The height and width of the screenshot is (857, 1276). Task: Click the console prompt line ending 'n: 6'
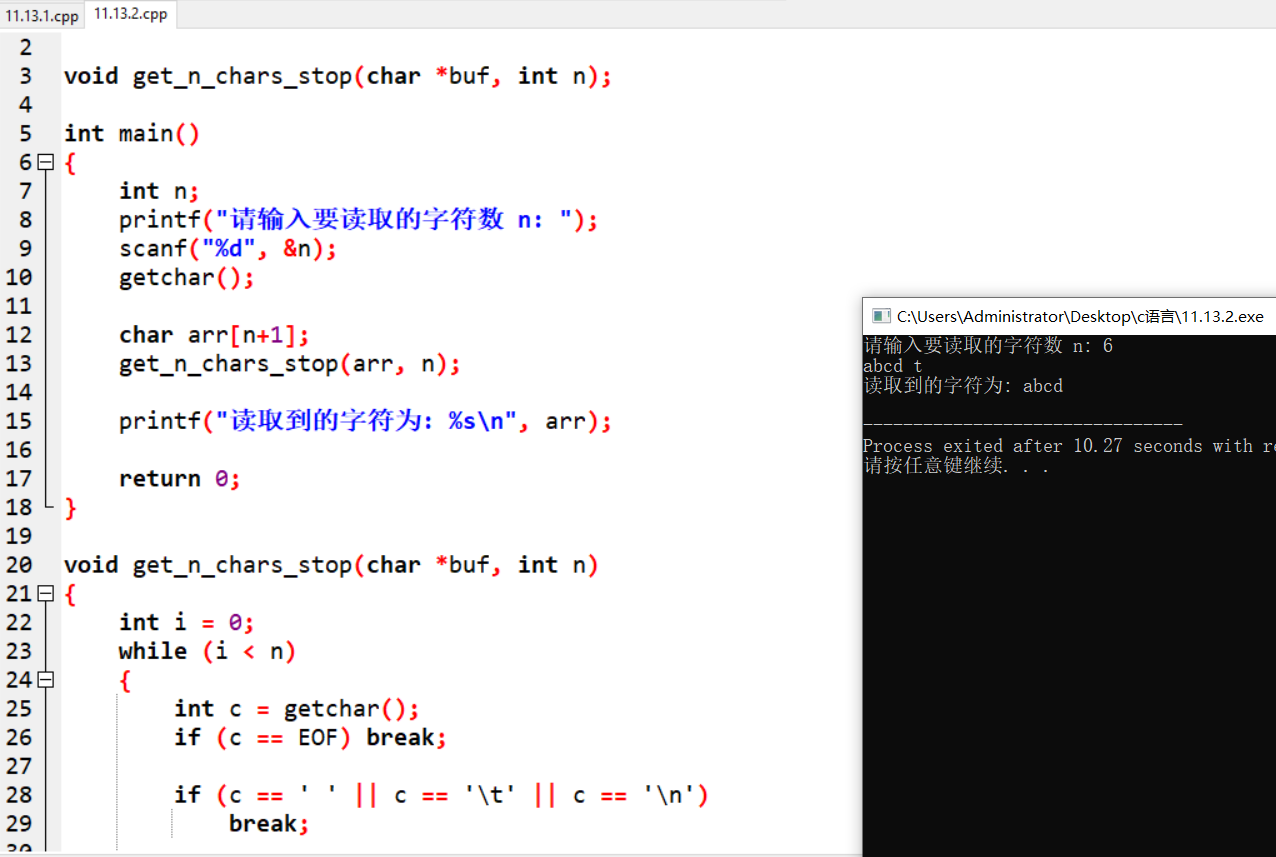click(988, 346)
